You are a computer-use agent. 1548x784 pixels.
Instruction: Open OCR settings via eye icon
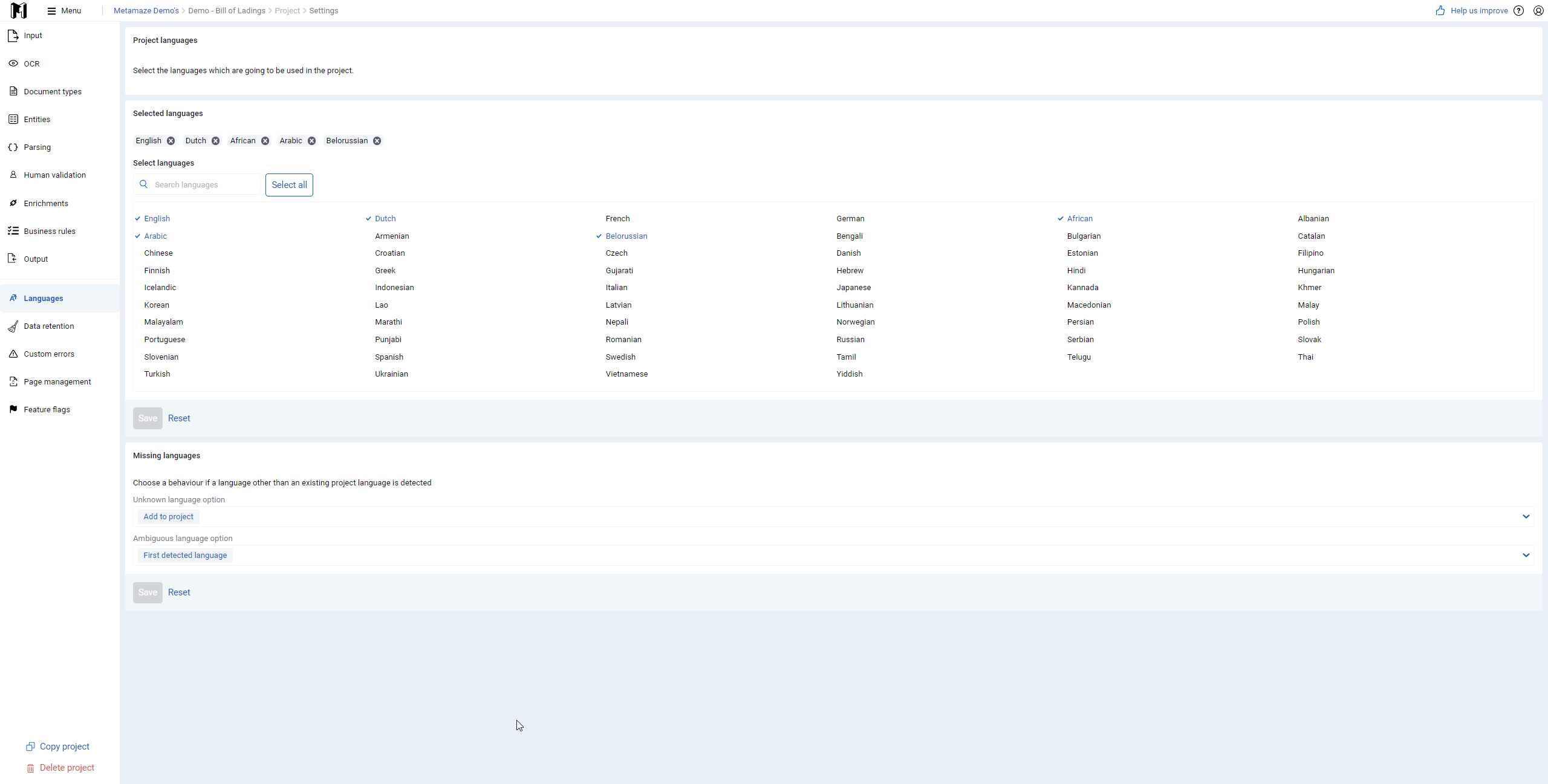[13, 63]
